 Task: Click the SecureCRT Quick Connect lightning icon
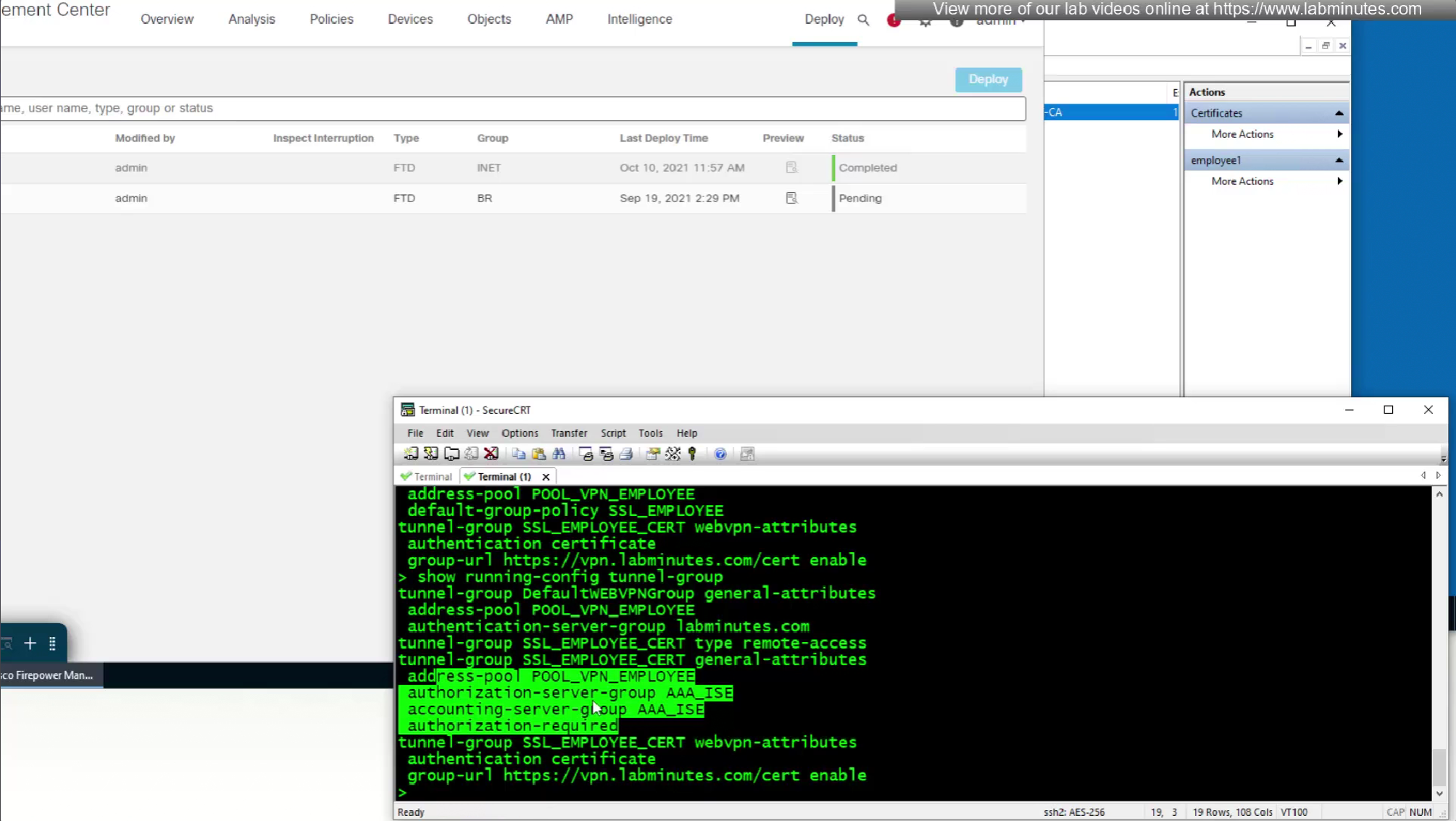coord(430,454)
